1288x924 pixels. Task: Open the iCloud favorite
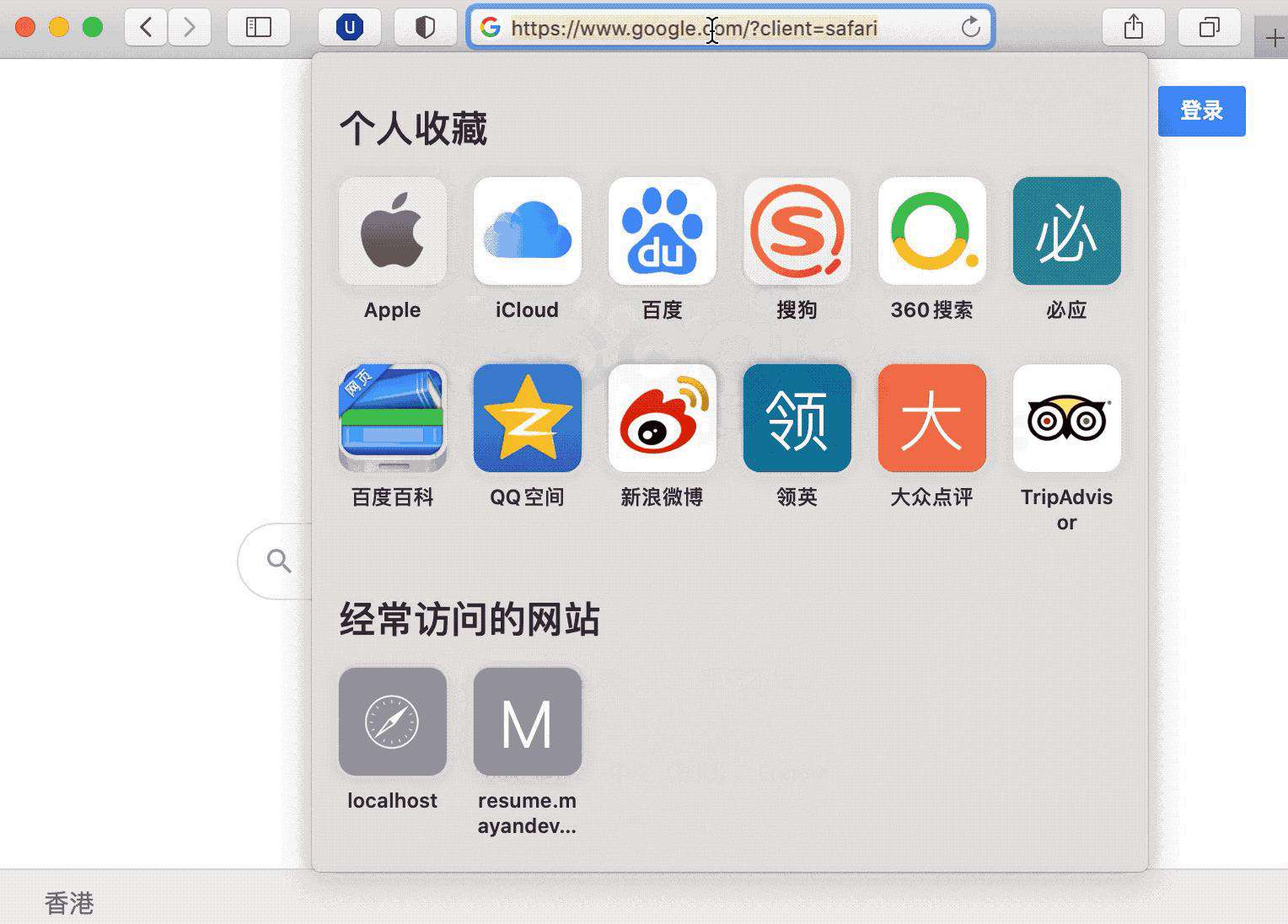(527, 231)
